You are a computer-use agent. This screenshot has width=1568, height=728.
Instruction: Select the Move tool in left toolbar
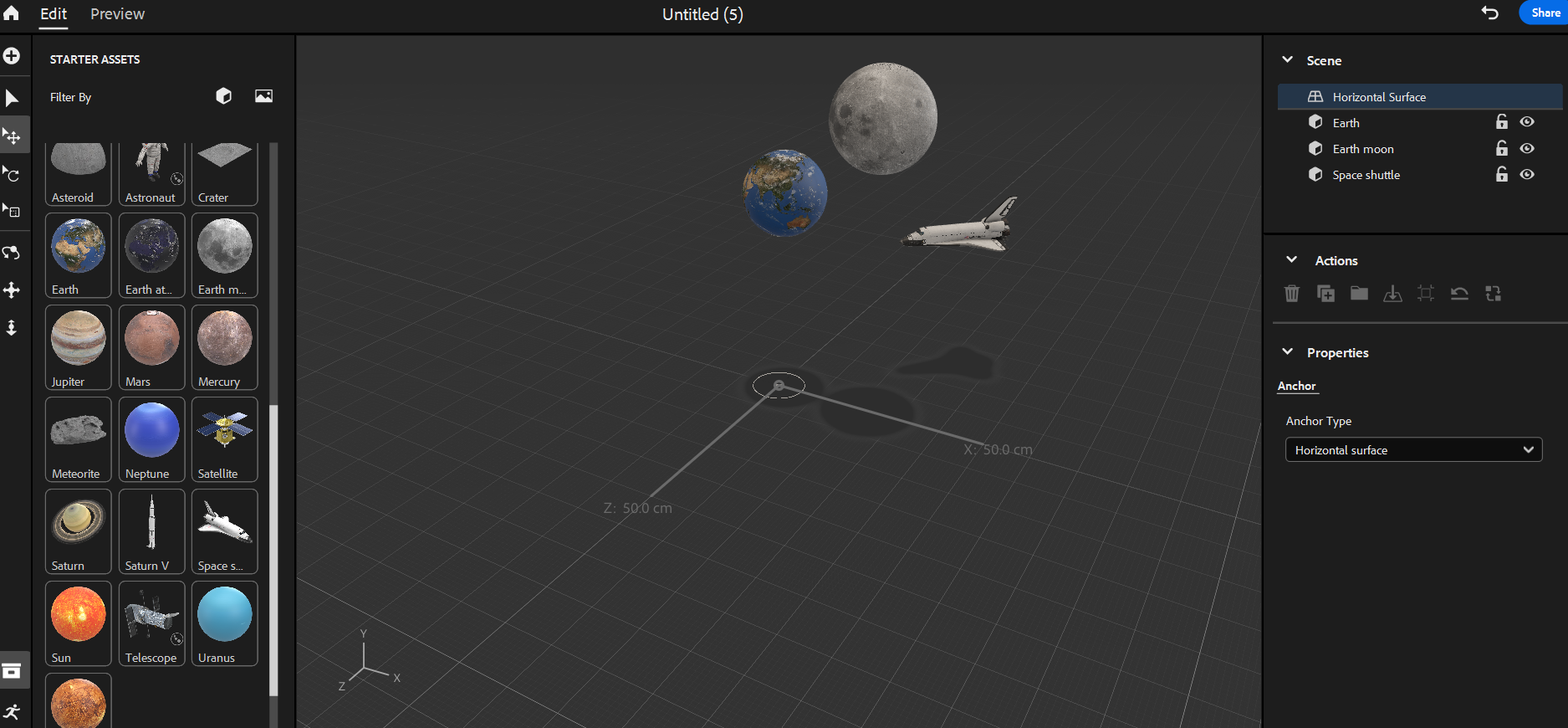(x=13, y=136)
